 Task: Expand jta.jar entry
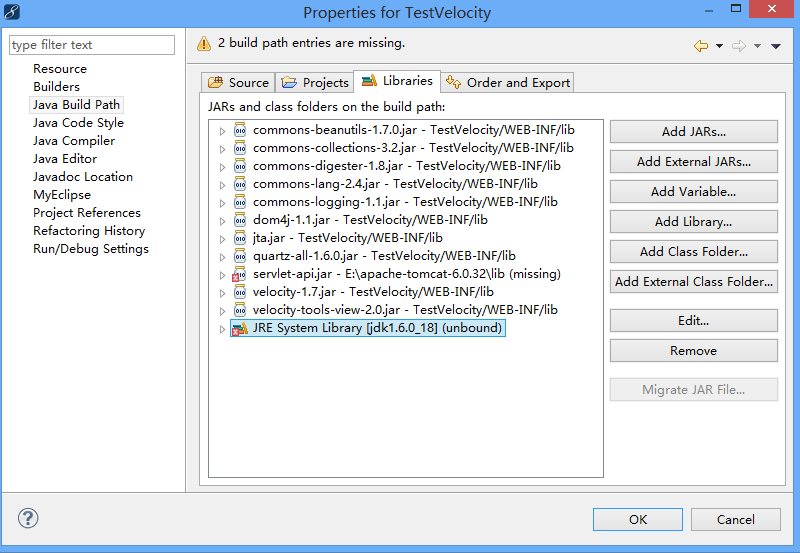click(222, 239)
